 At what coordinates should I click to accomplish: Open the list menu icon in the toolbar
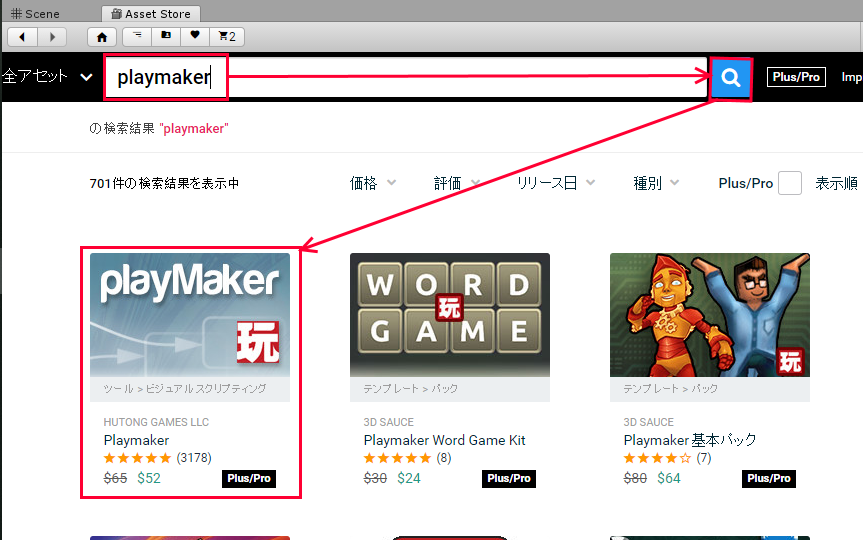[137, 36]
